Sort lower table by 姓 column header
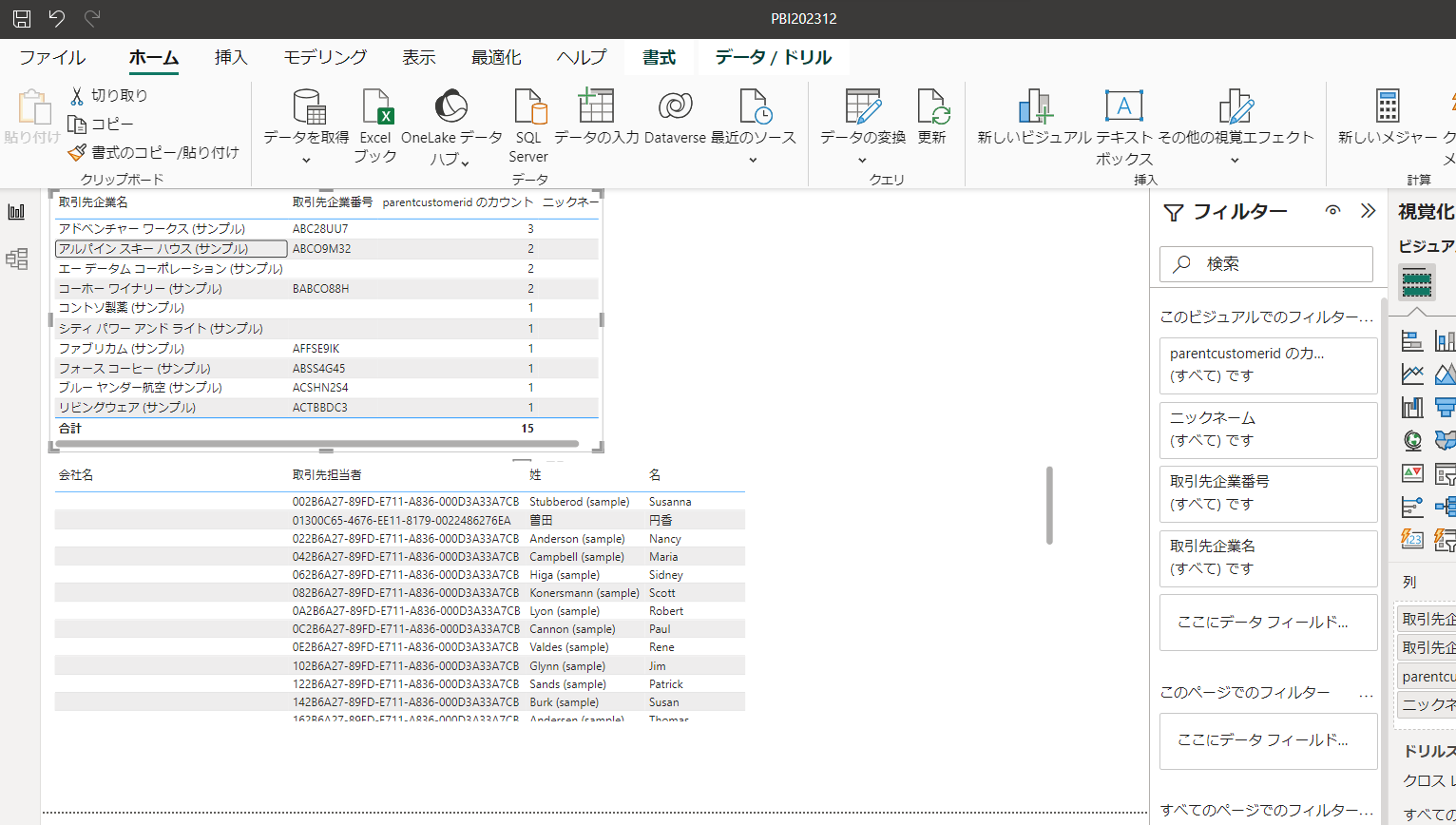 click(535, 475)
